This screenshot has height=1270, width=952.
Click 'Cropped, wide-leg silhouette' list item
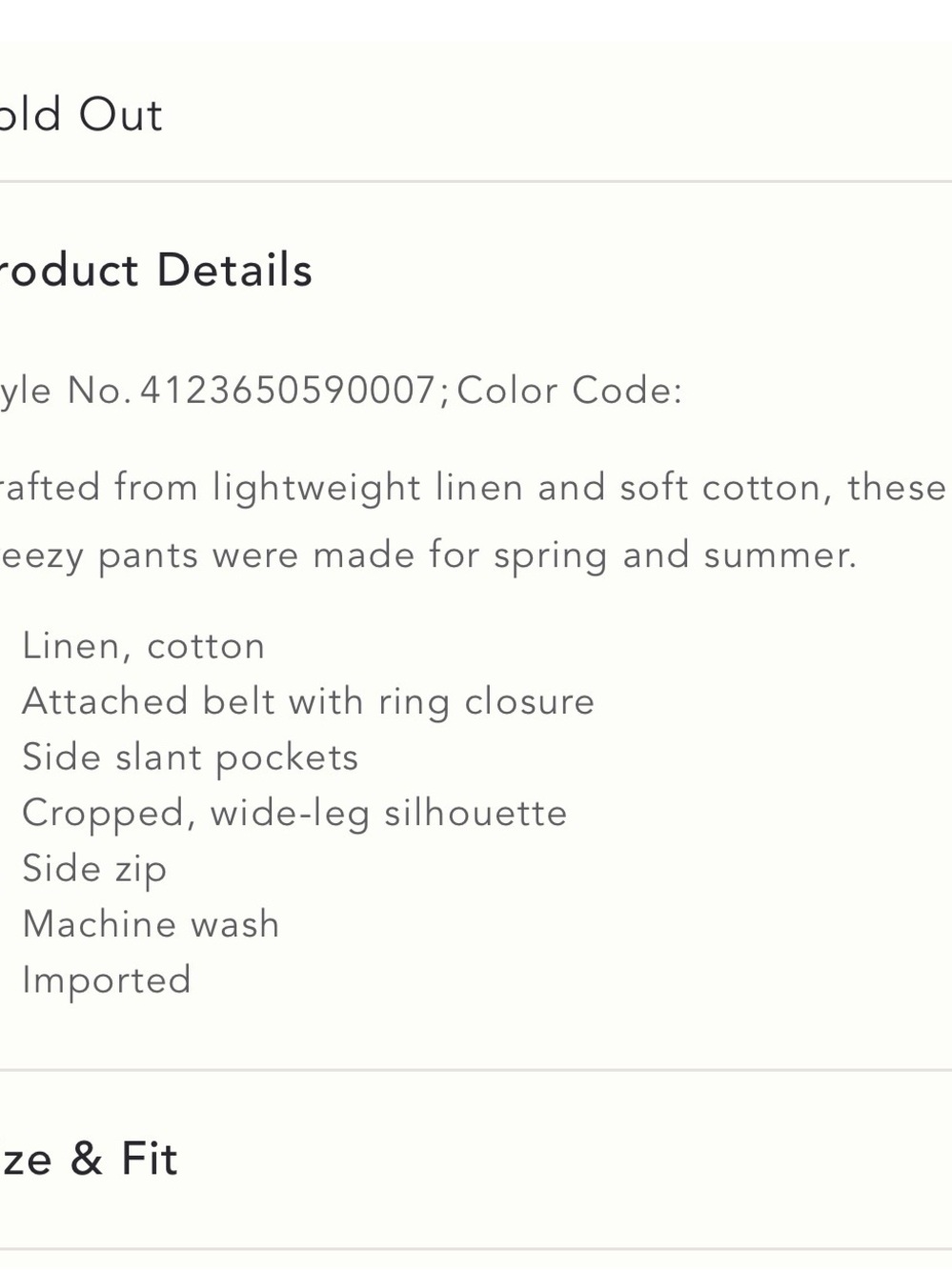[294, 814]
